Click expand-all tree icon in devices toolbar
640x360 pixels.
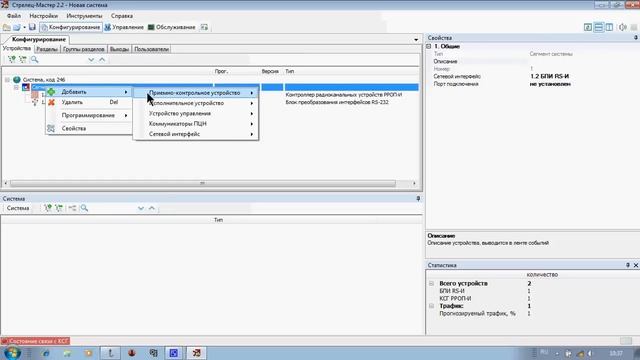[x=12, y=60]
